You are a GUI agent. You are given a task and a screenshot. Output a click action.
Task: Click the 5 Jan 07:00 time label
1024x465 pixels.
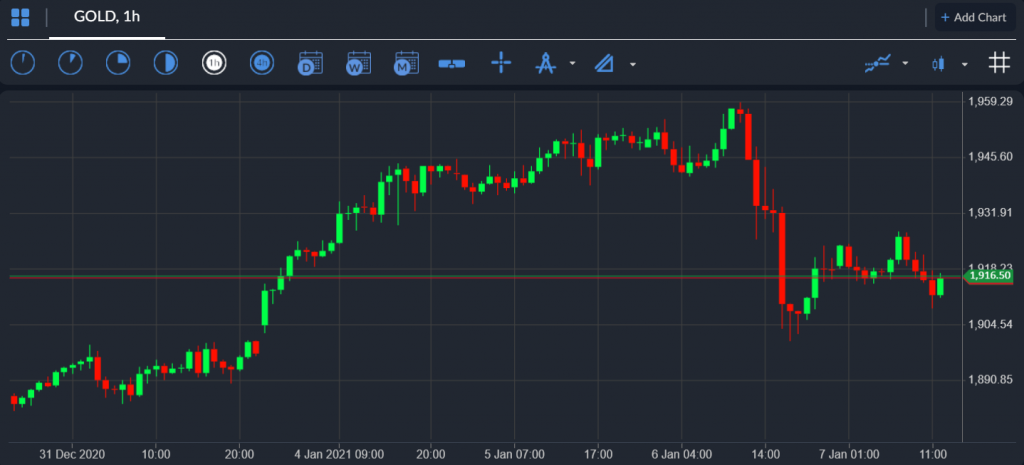(x=515, y=453)
